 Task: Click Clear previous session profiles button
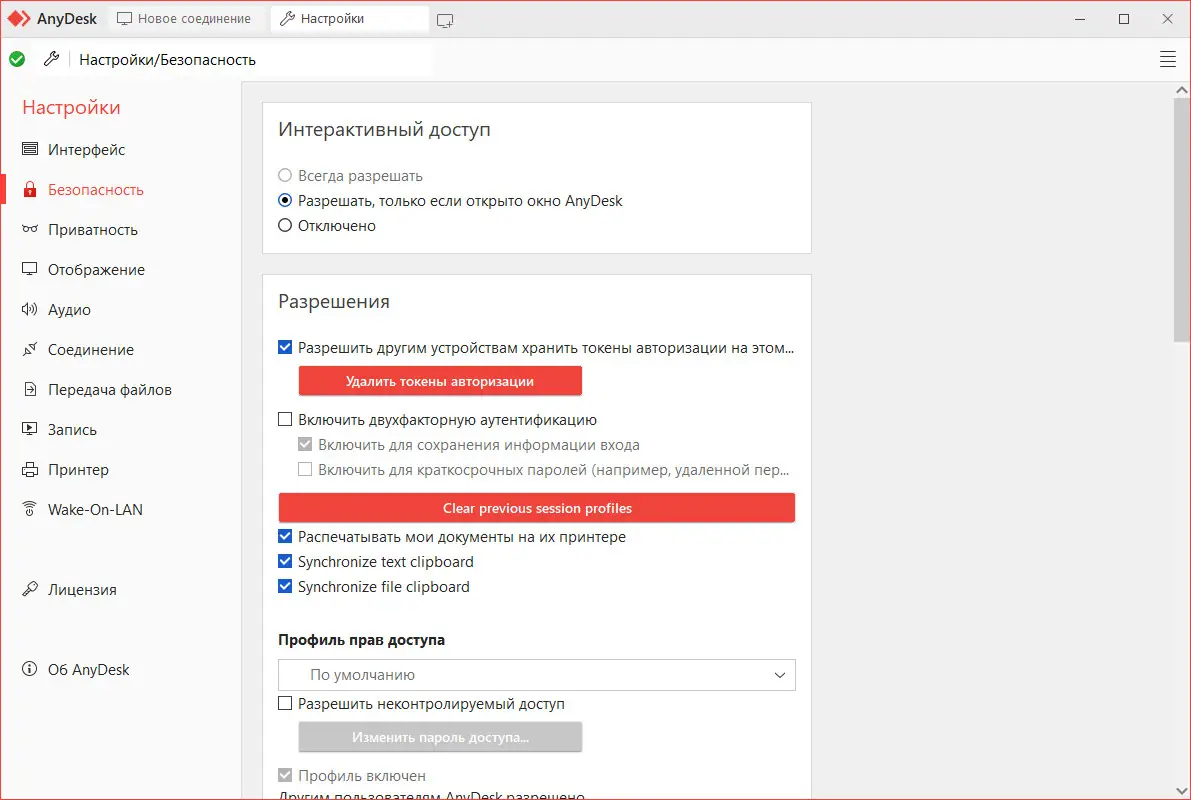tap(537, 508)
